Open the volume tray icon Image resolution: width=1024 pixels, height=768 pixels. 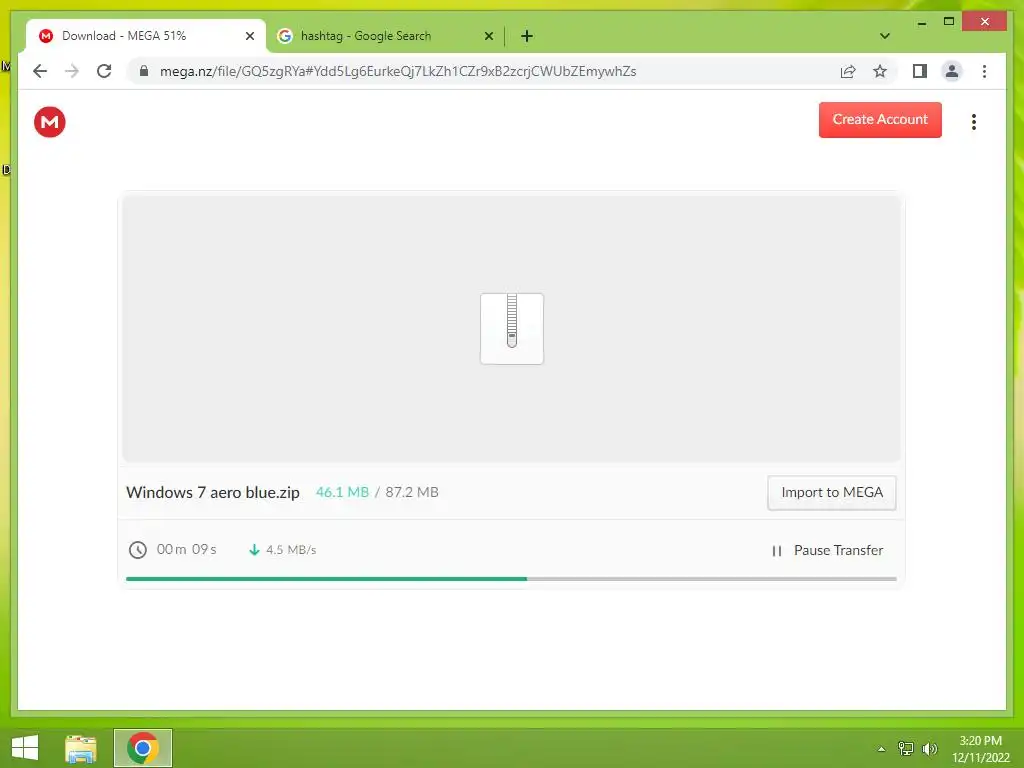[x=929, y=749]
